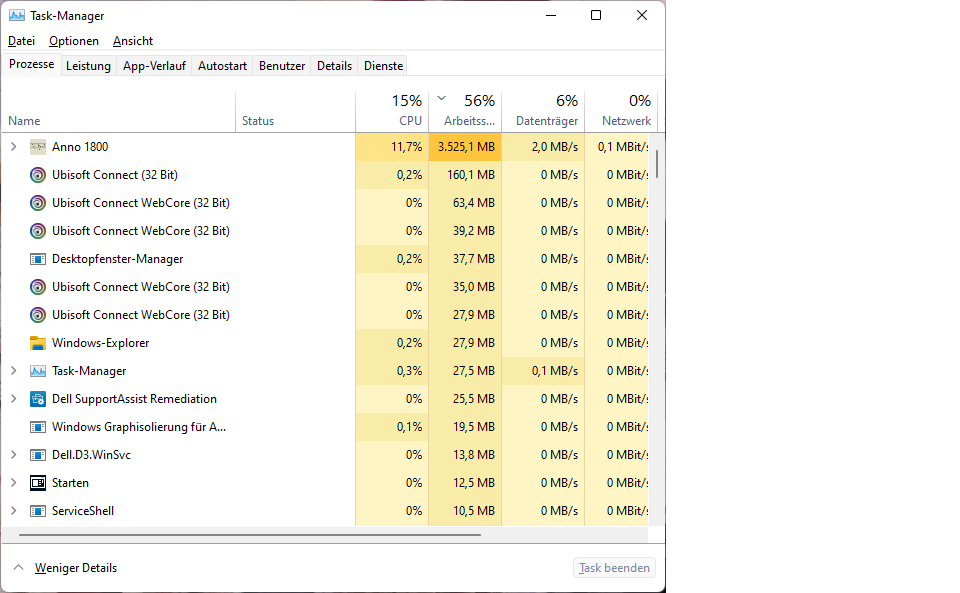Switch to the App-Verlauf tab
Image resolution: width=960 pixels, height=593 pixels.
(154, 66)
